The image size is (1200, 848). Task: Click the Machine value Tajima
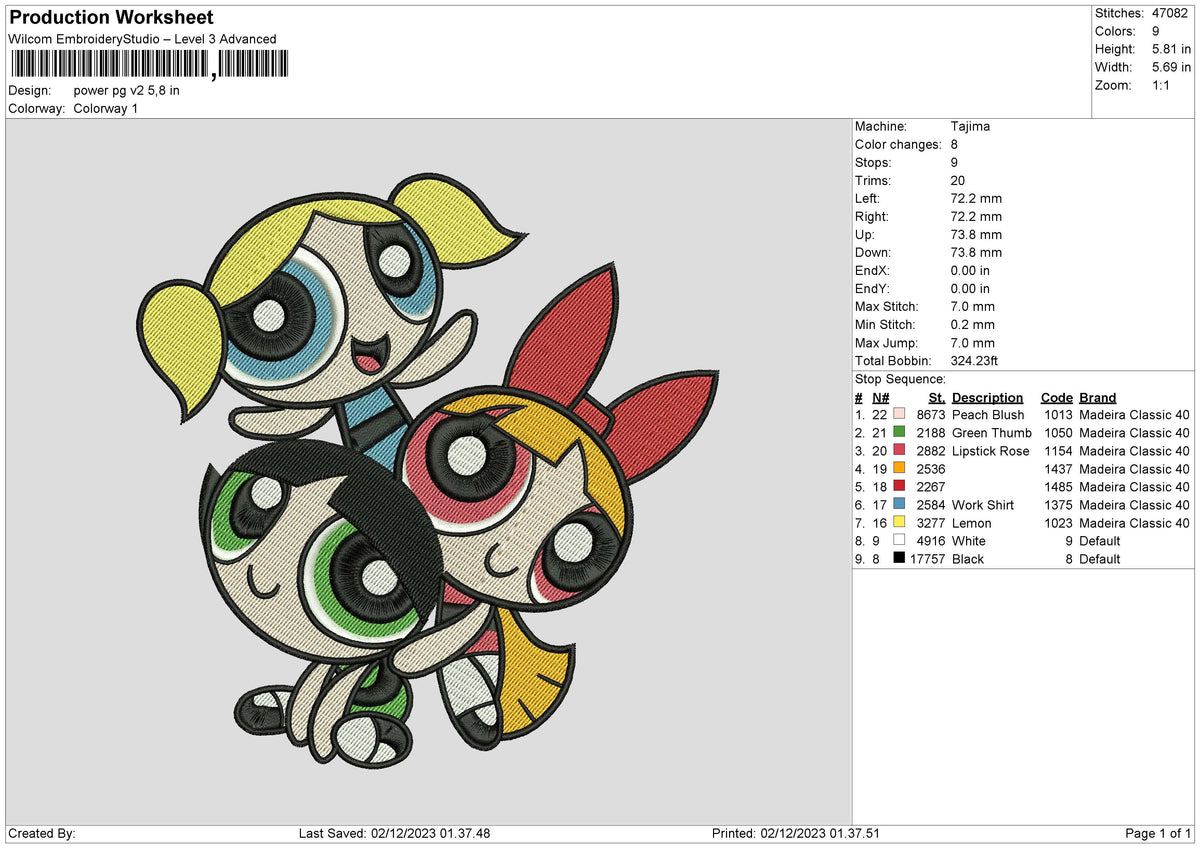(x=971, y=127)
